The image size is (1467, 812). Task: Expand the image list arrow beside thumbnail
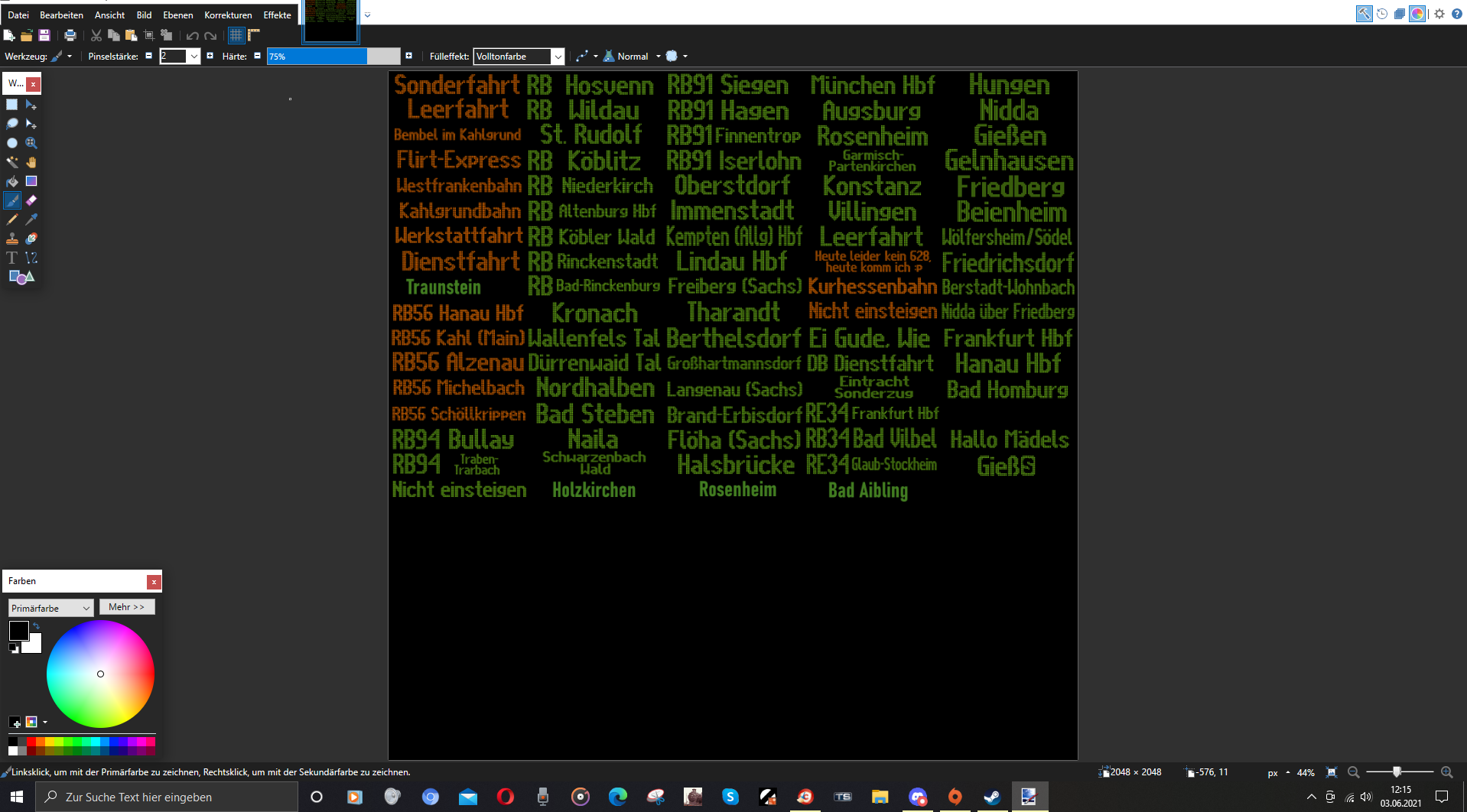tap(368, 15)
